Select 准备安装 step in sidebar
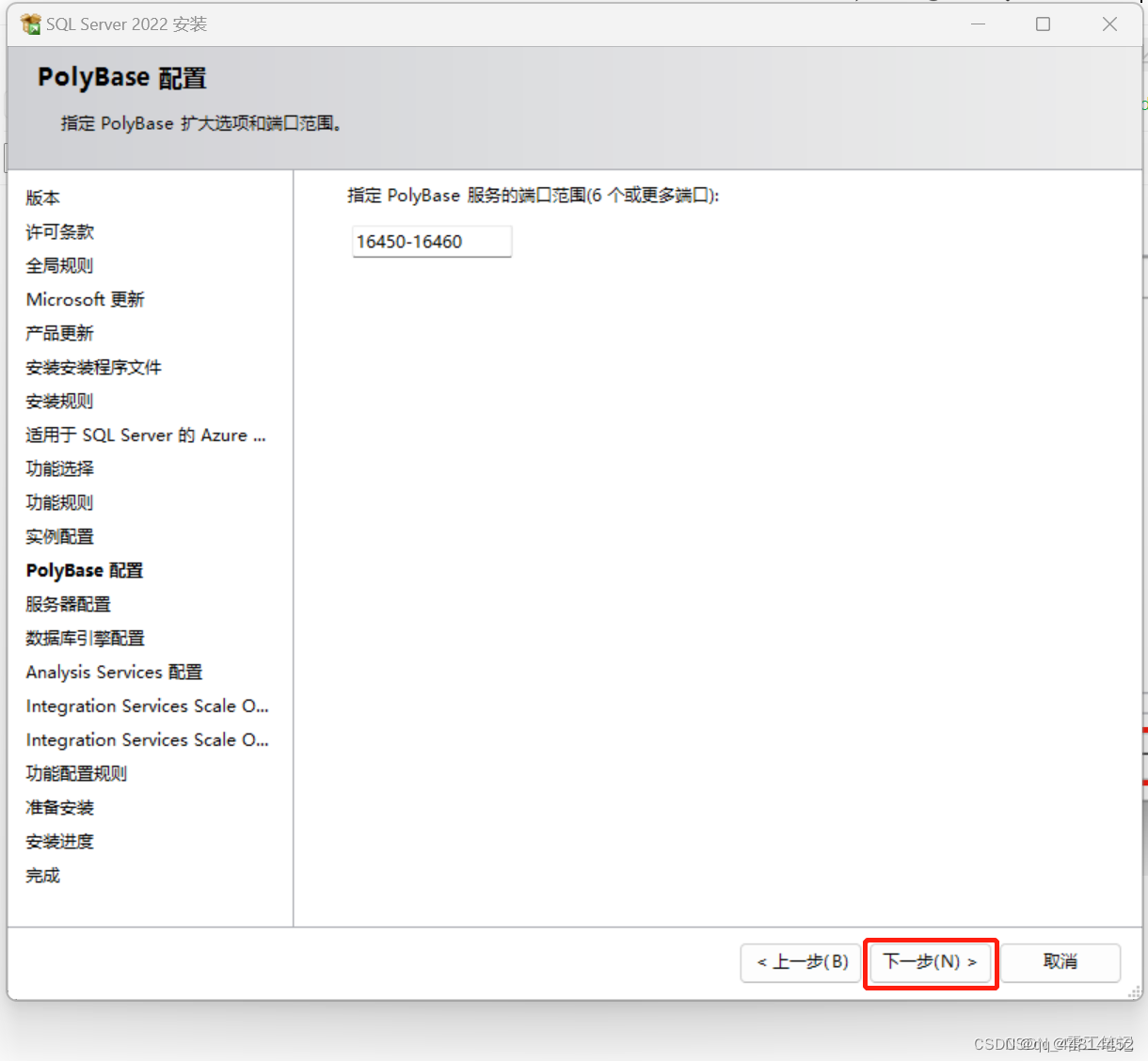This screenshot has height=1061, width=1148. pyautogui.click(x=60, y=807)
